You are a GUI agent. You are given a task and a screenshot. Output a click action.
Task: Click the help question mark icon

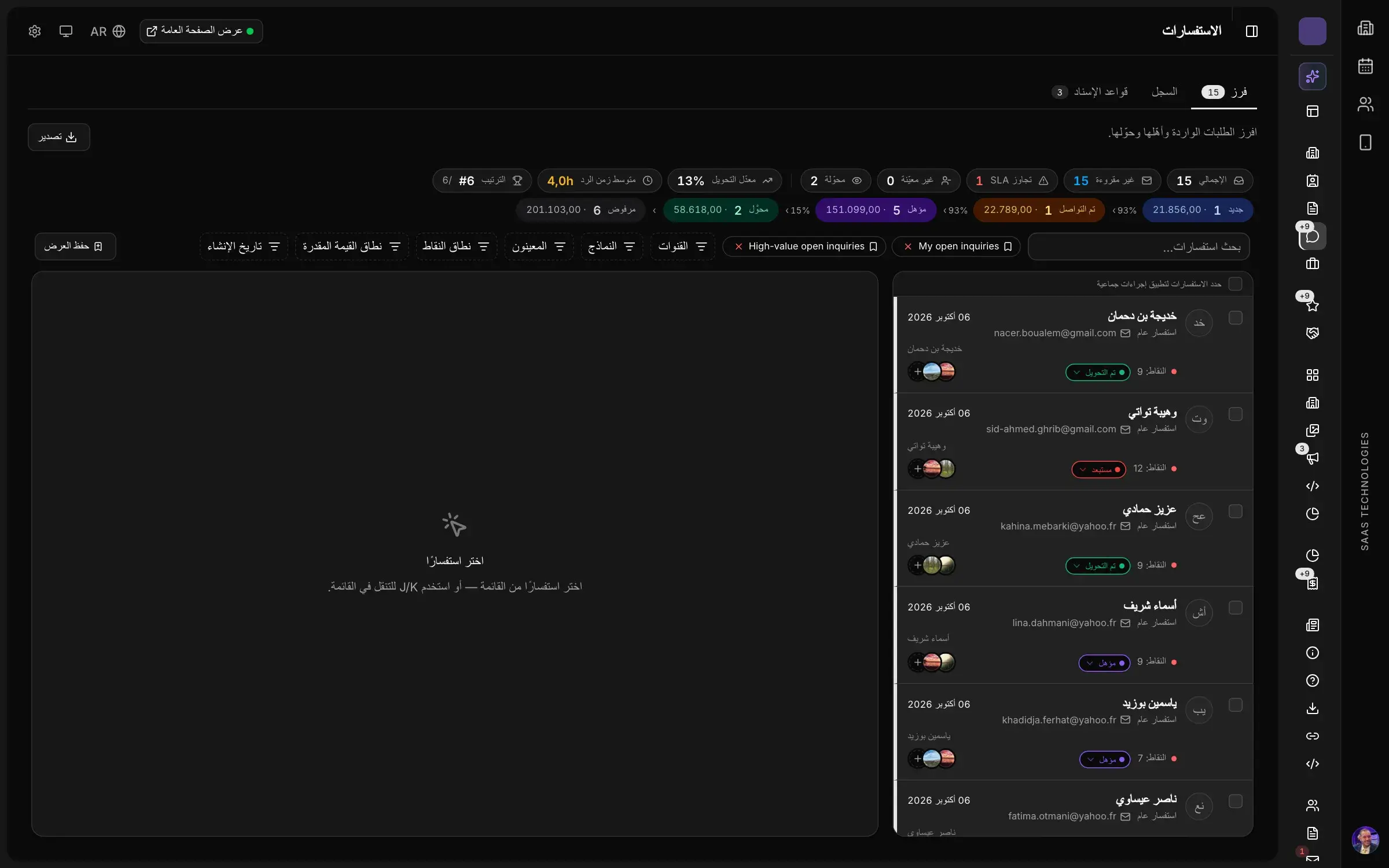tap(1313, 681)
